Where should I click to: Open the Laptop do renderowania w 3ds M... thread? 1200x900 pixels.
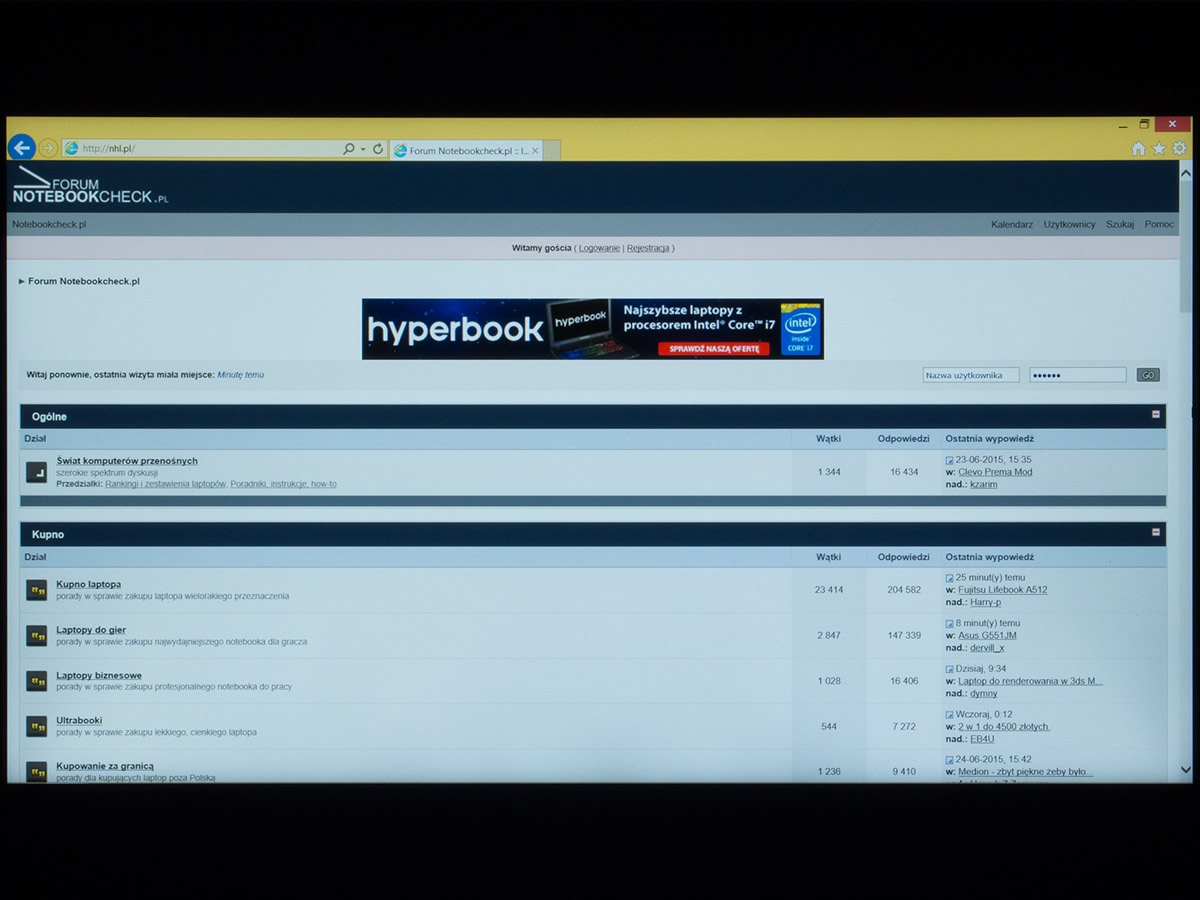pos(1031,681)
